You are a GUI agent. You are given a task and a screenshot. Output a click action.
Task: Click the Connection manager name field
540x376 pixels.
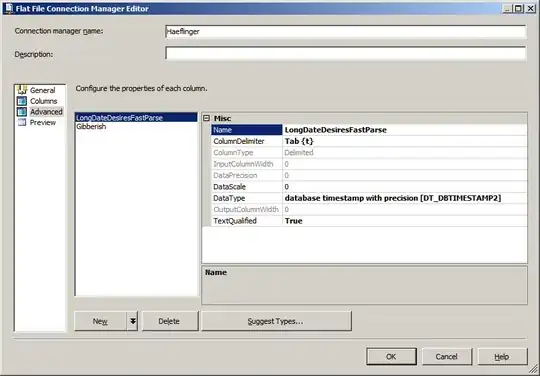(x=345, y=32)
